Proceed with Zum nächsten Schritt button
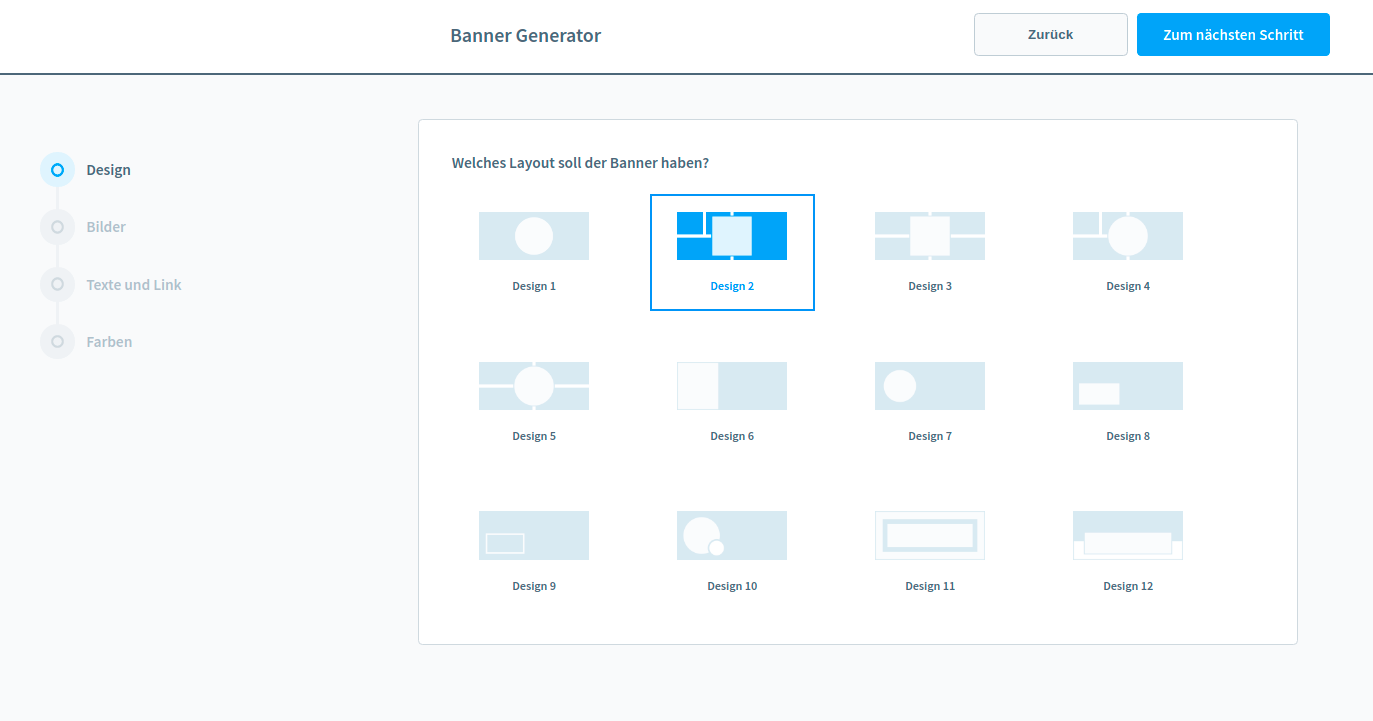Screen dimensions: 1373x721 [1233, 35]
